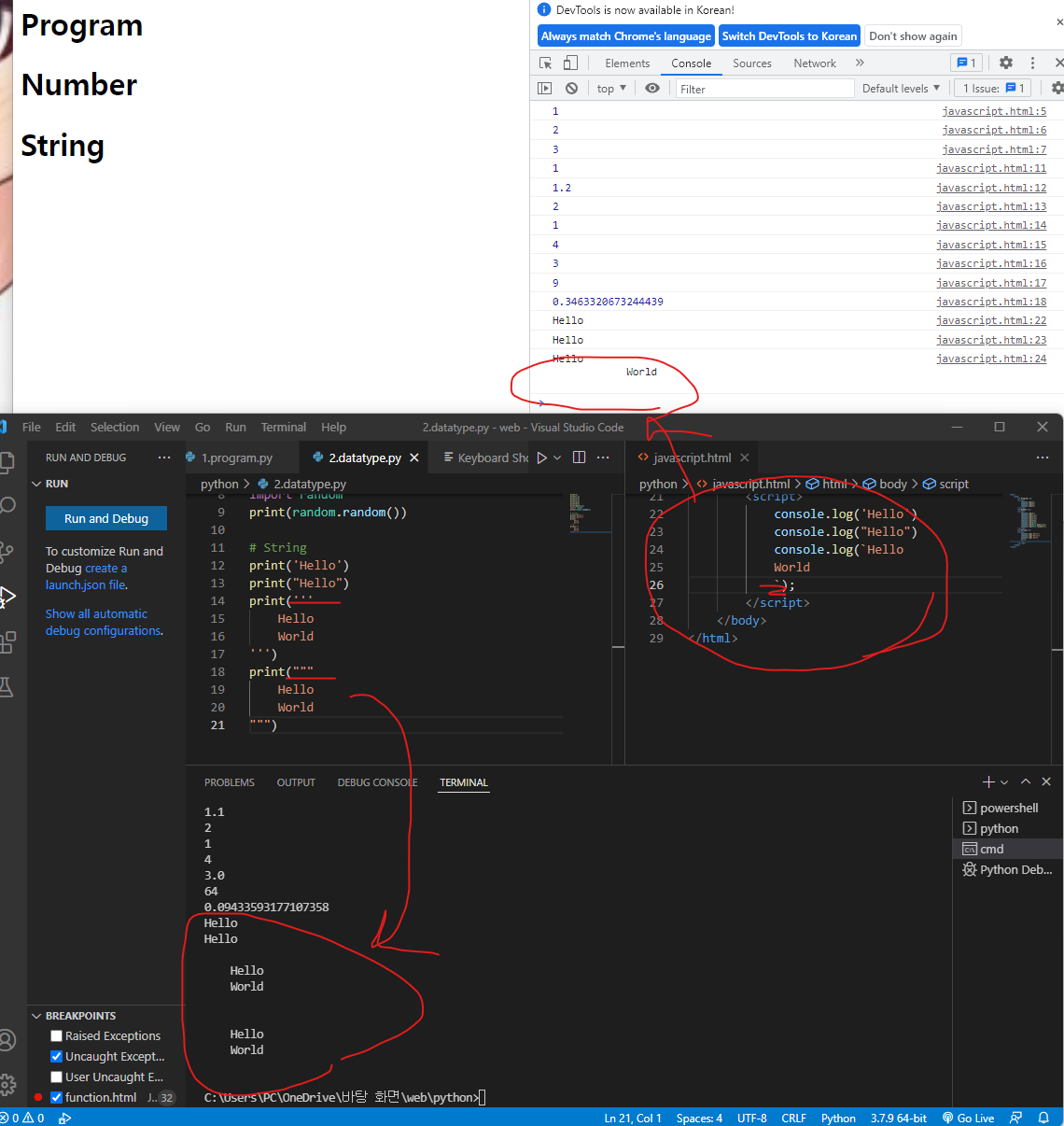Open the Testing flask view in the activity bar
1064x1126 pixels.
point(7,687)
